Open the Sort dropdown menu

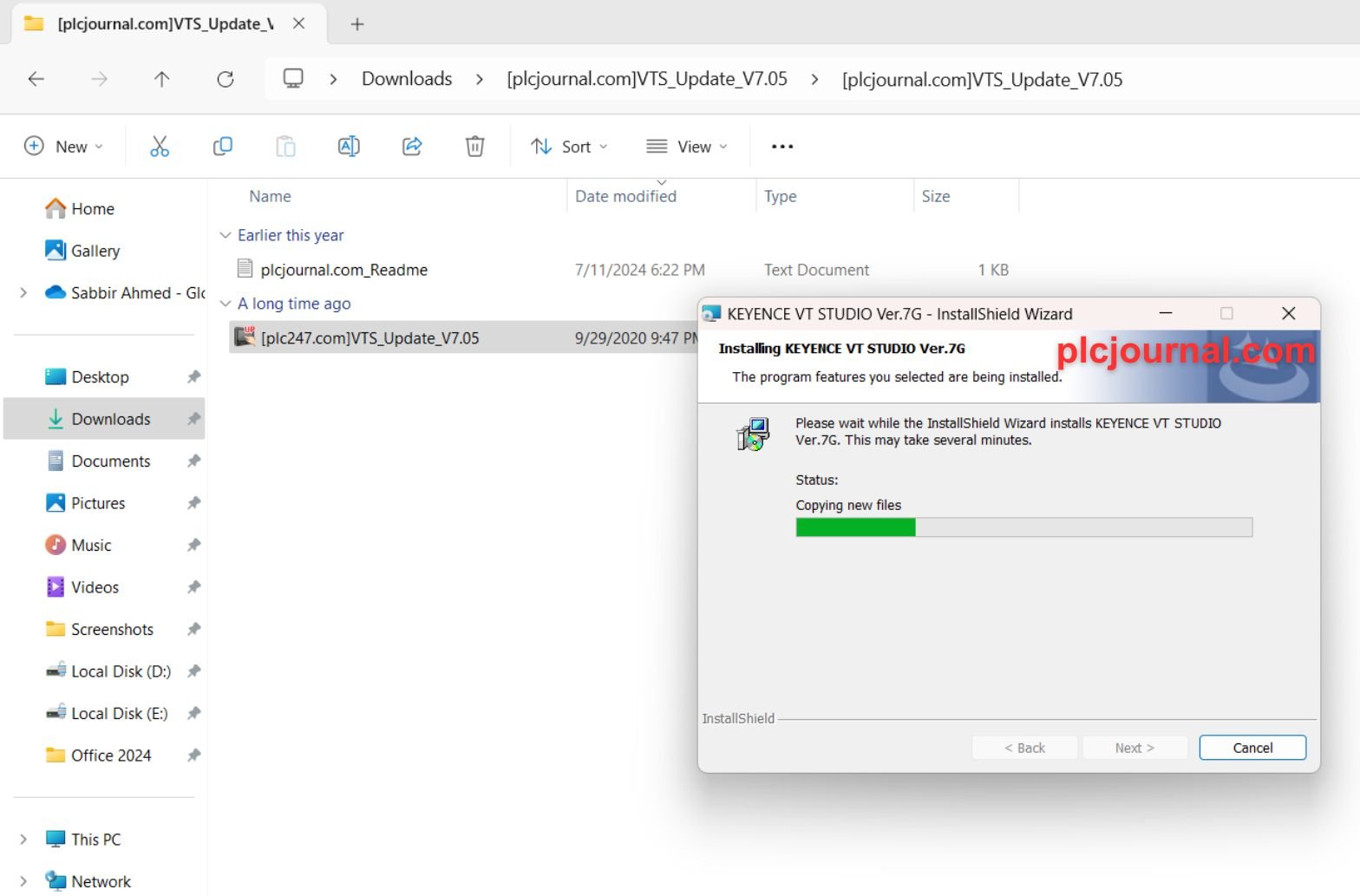point(569,147)
